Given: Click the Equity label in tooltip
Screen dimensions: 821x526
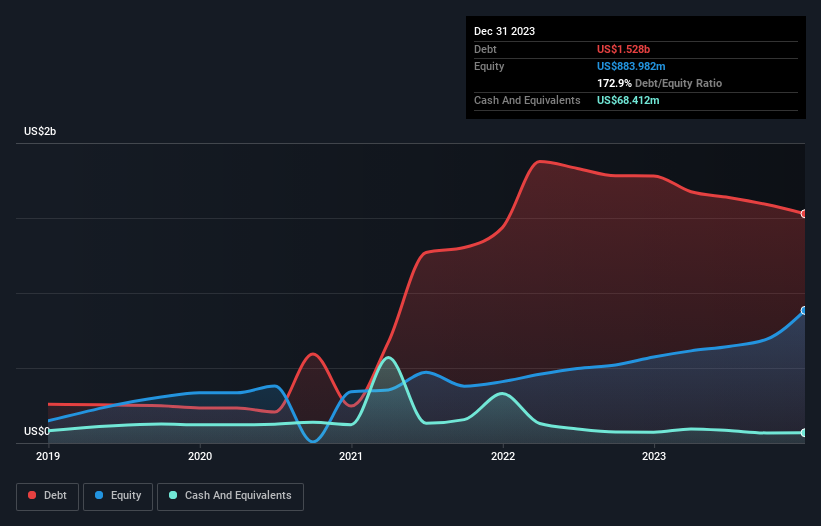Looking at the screenshot, I should pos(489,66).
